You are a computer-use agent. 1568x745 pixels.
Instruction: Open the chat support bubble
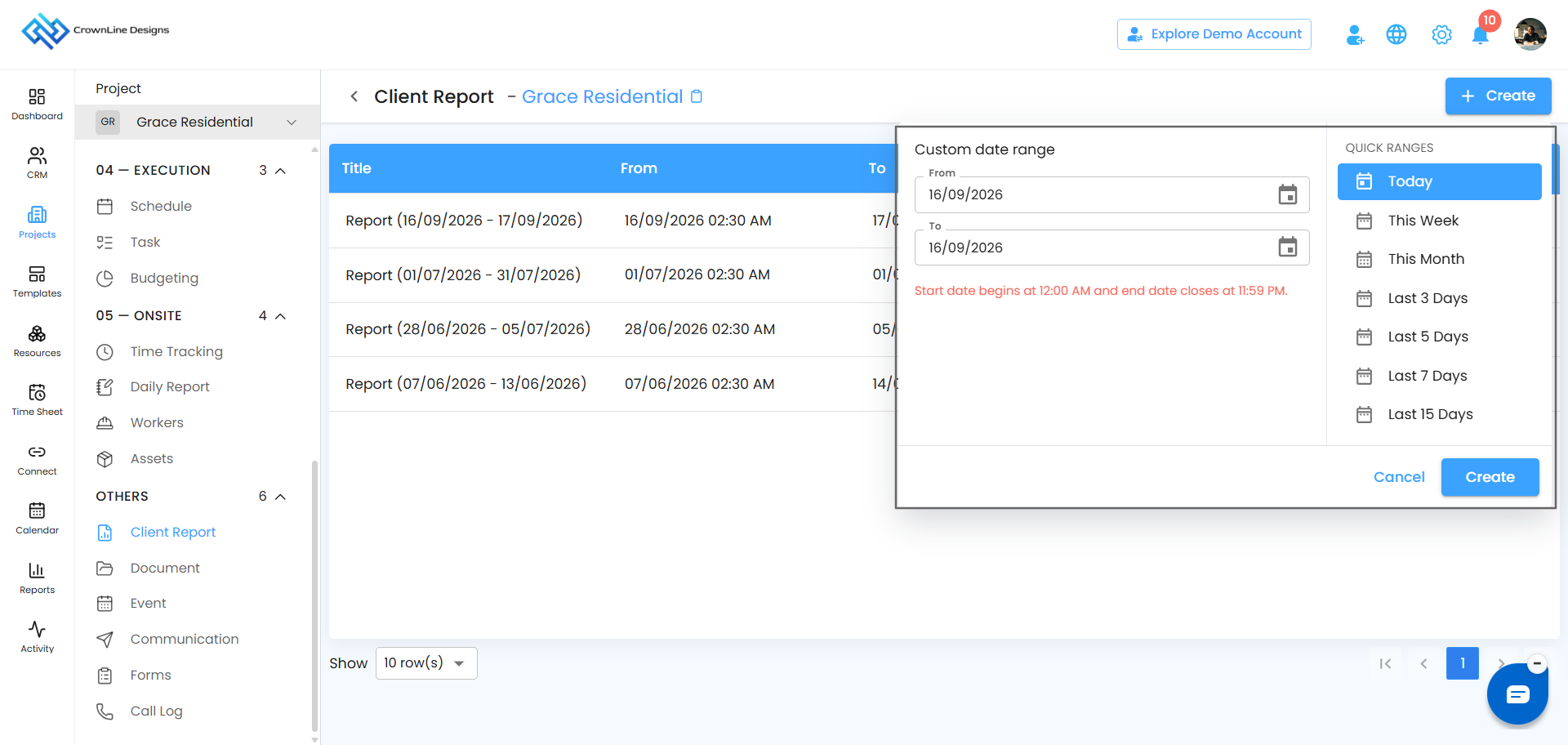[1517, 694]
